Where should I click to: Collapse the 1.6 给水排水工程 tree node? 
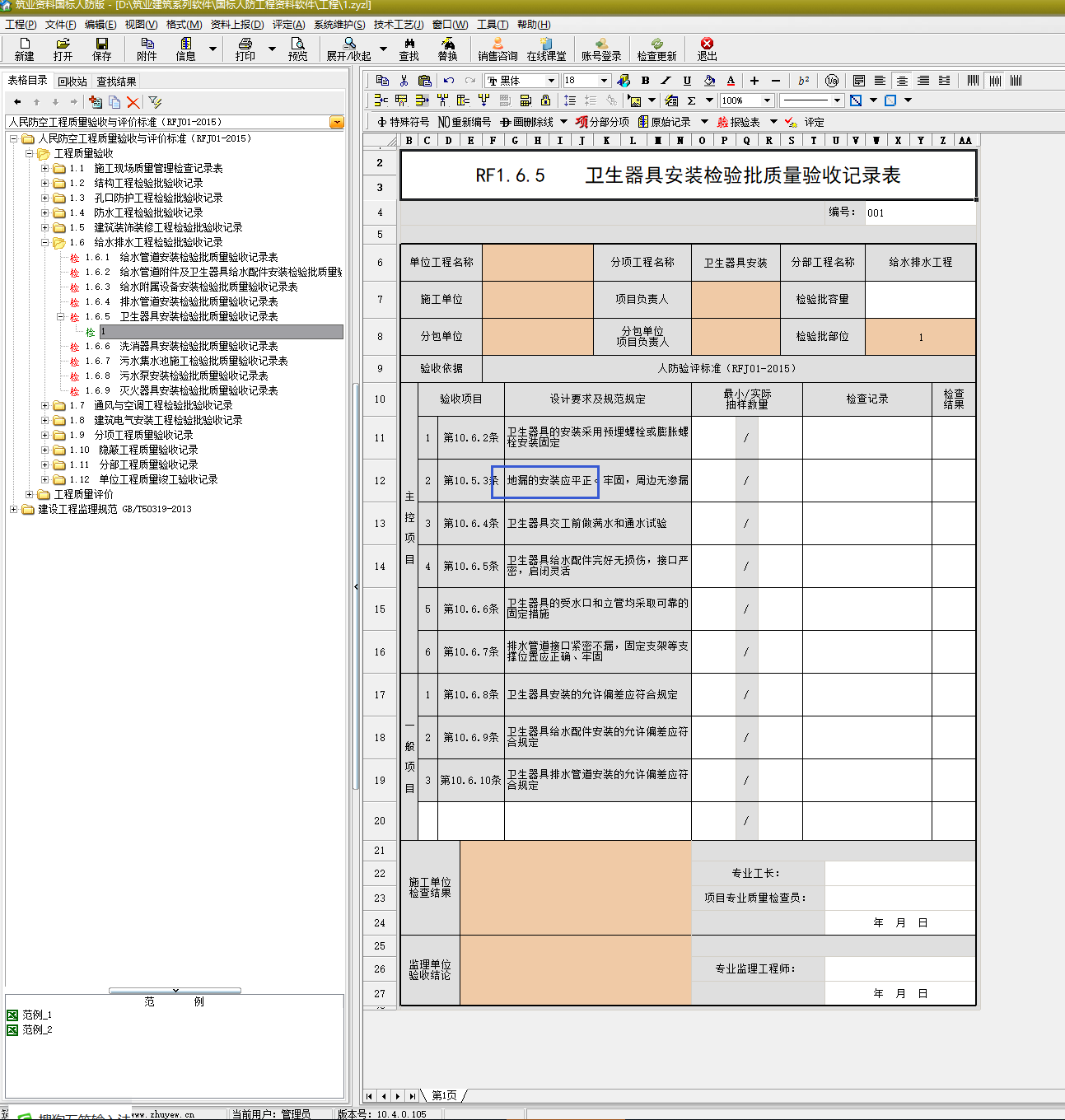click(x=45, y=243)
